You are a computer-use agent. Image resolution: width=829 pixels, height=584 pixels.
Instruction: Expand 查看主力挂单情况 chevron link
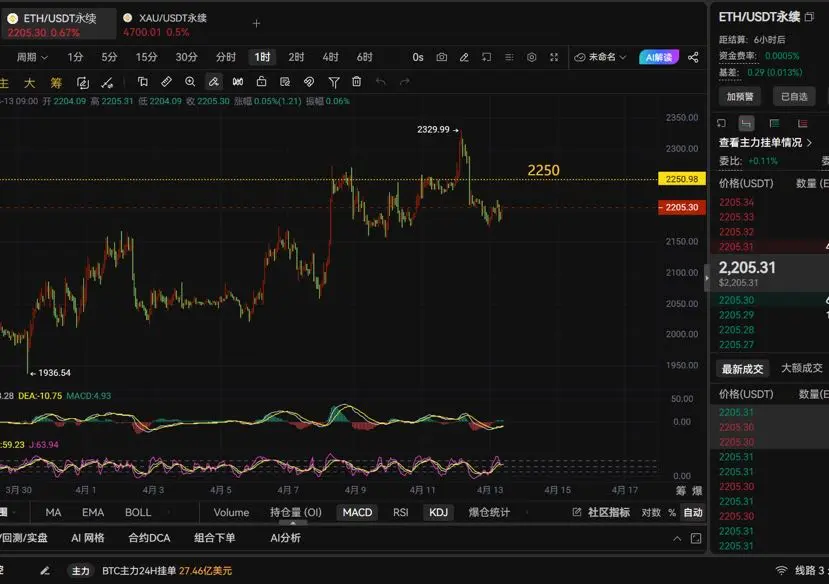click(x=765, y=142)
